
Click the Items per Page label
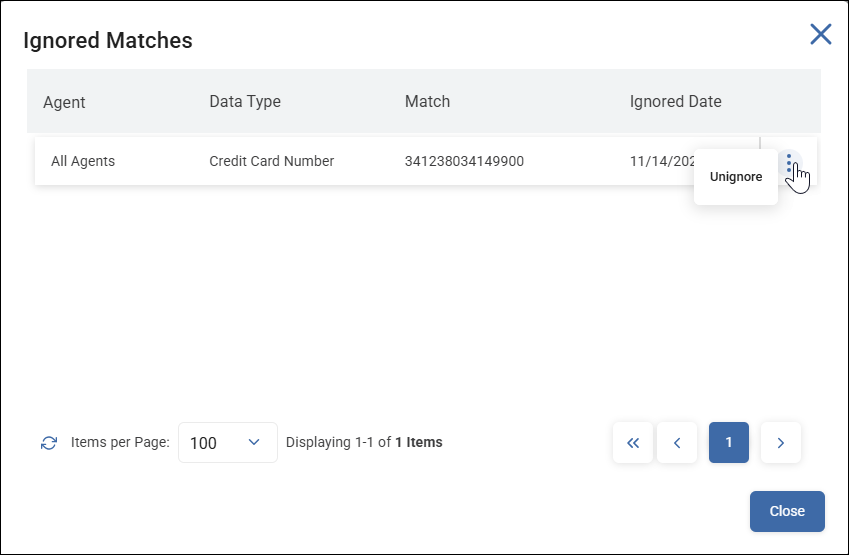tap(120, 442)
